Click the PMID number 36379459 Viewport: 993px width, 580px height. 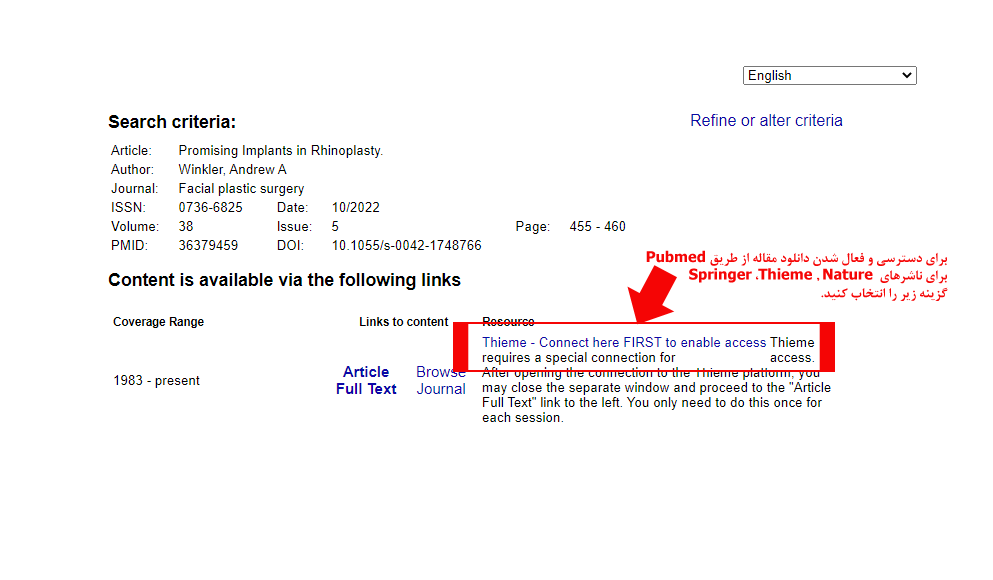click(208, 246)
